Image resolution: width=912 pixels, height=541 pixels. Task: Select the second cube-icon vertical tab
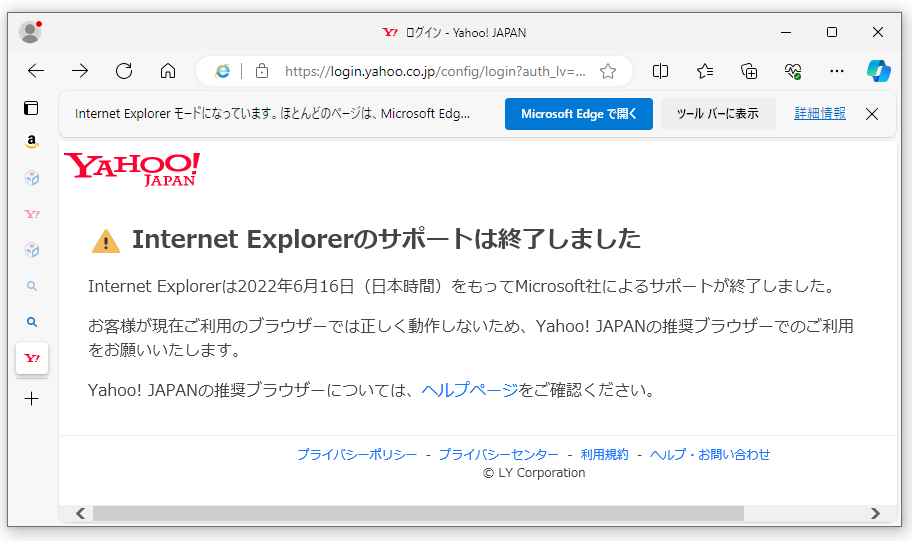tap(32, 250)
